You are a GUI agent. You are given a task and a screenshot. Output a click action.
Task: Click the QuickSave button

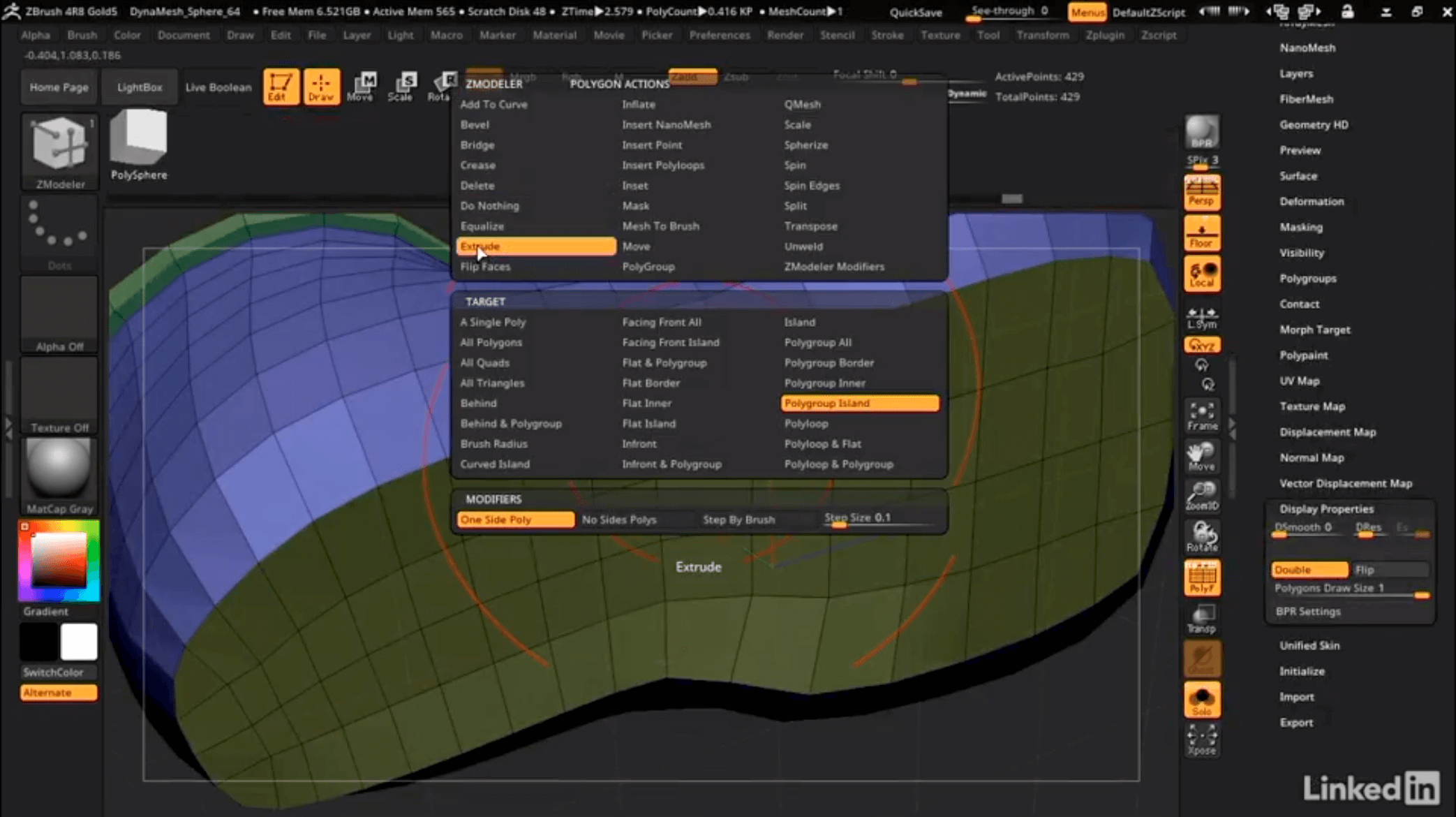pyautogui.click(x=915, y=12)
